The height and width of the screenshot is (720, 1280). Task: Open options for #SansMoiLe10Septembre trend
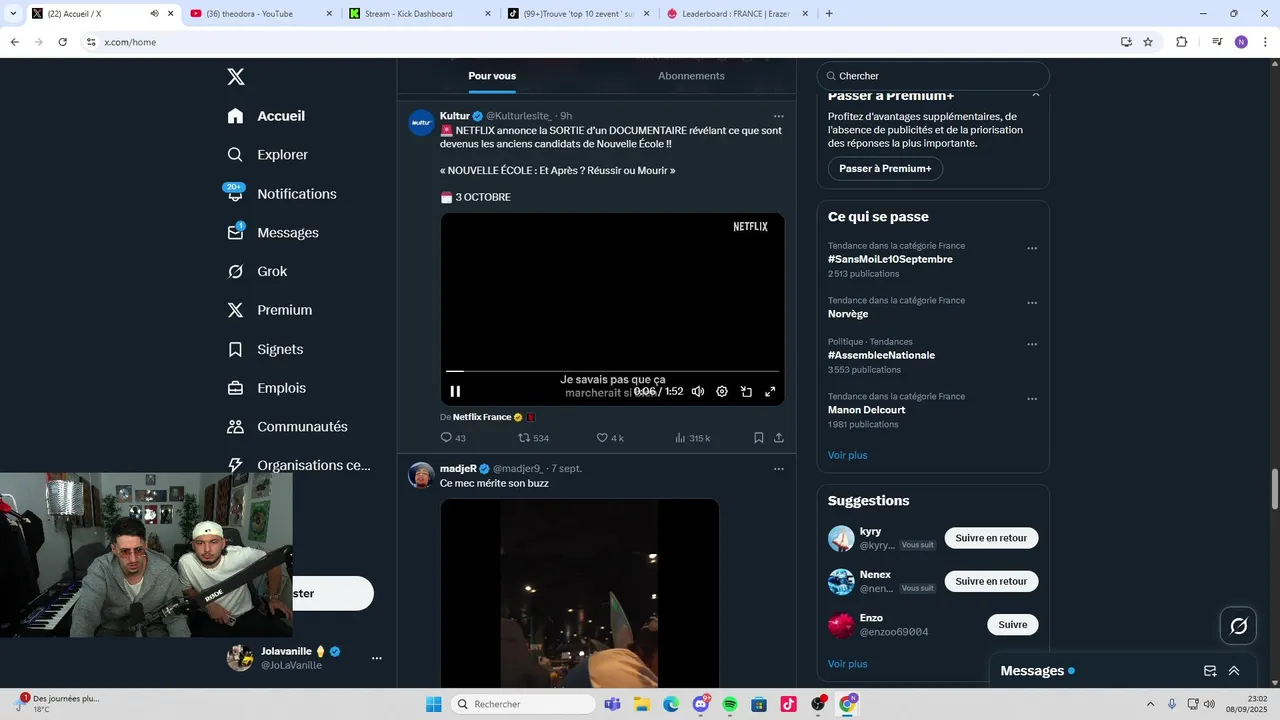point(1032,248)
